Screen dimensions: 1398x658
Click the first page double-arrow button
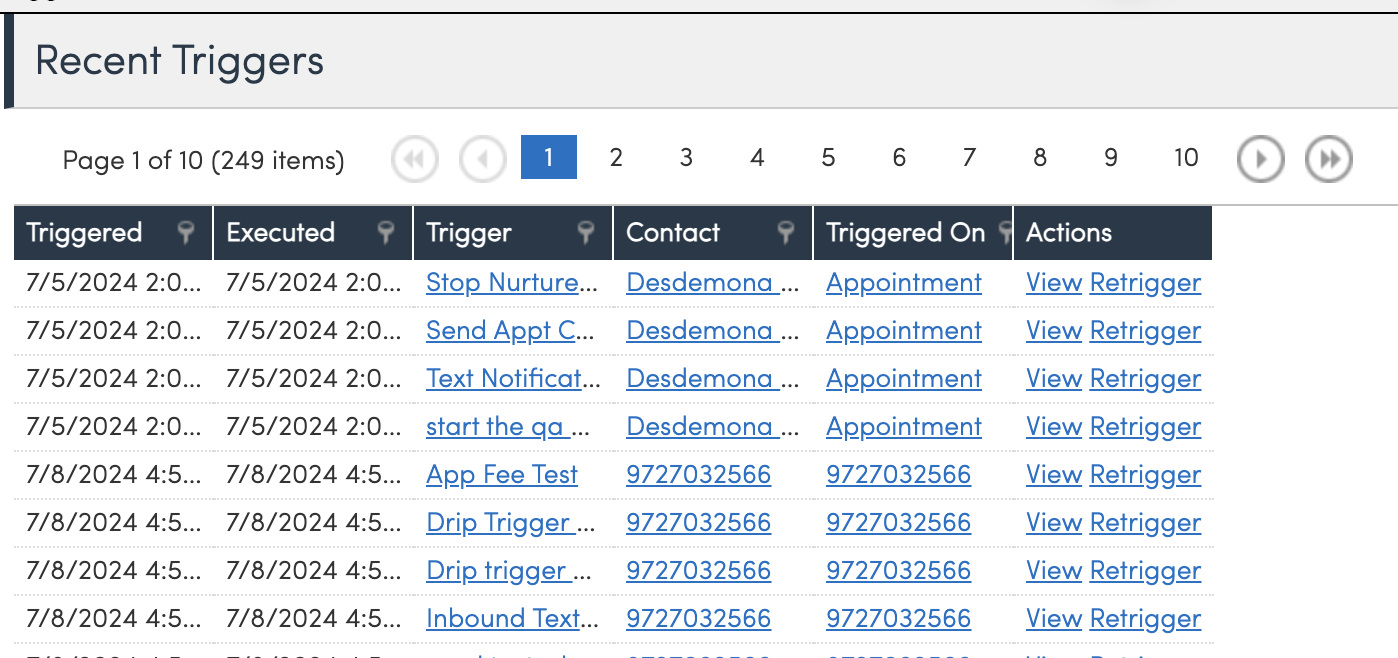pyautogui.click(x=414, y=158)
